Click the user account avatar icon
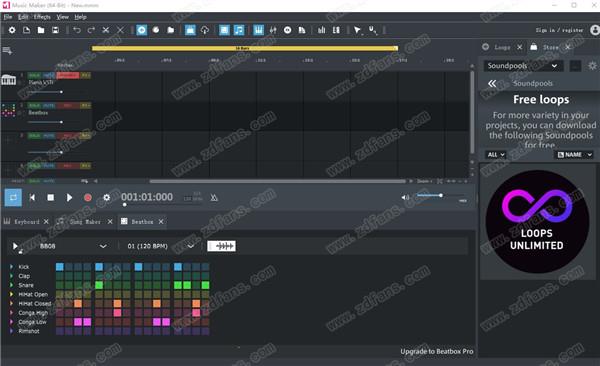Image resolution: width=600 pixels, height=366 pixels. (595, 30)
